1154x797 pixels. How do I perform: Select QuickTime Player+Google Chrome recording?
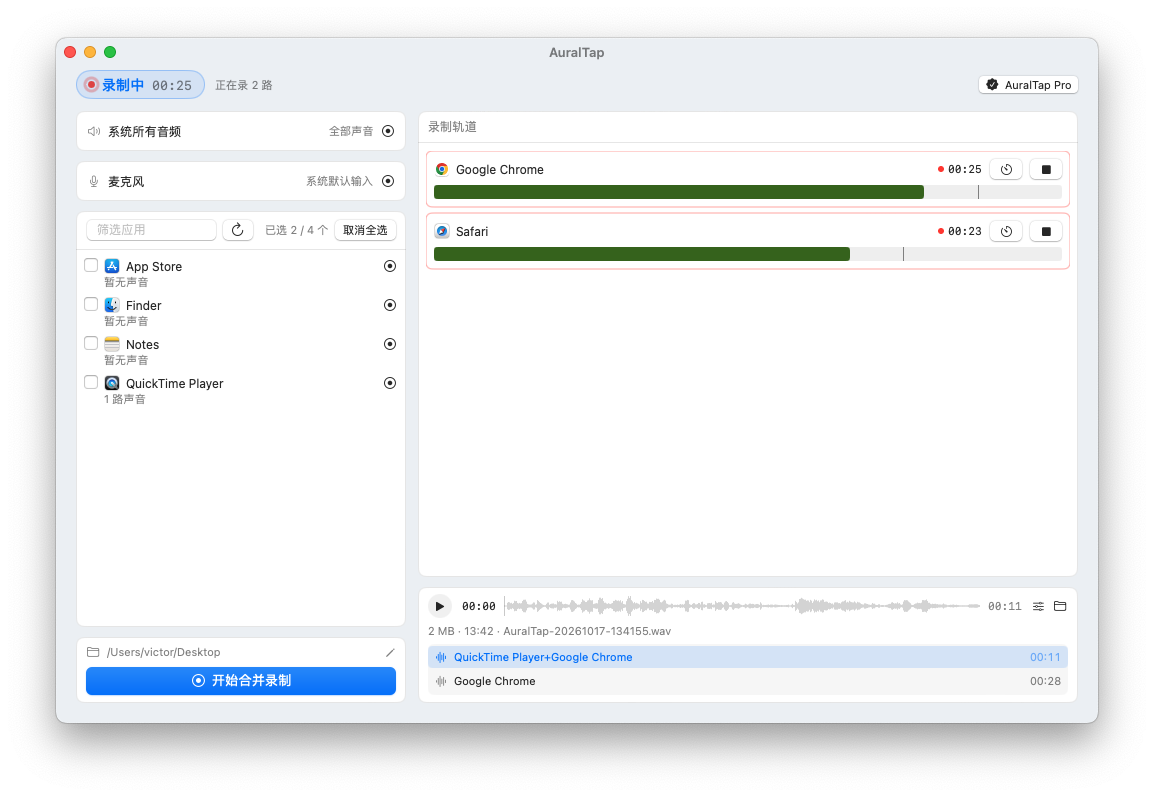748,657
